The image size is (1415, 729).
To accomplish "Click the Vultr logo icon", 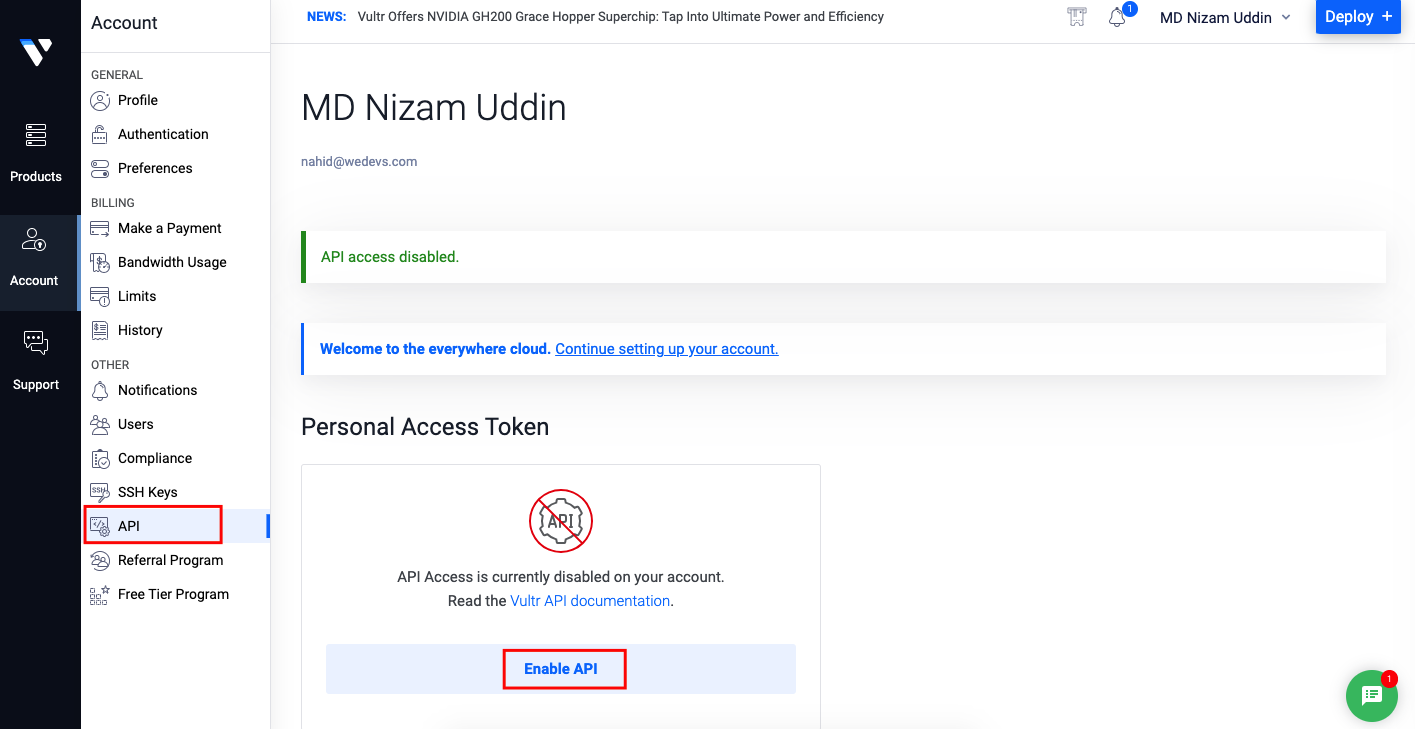I will (x=36, y=52).
